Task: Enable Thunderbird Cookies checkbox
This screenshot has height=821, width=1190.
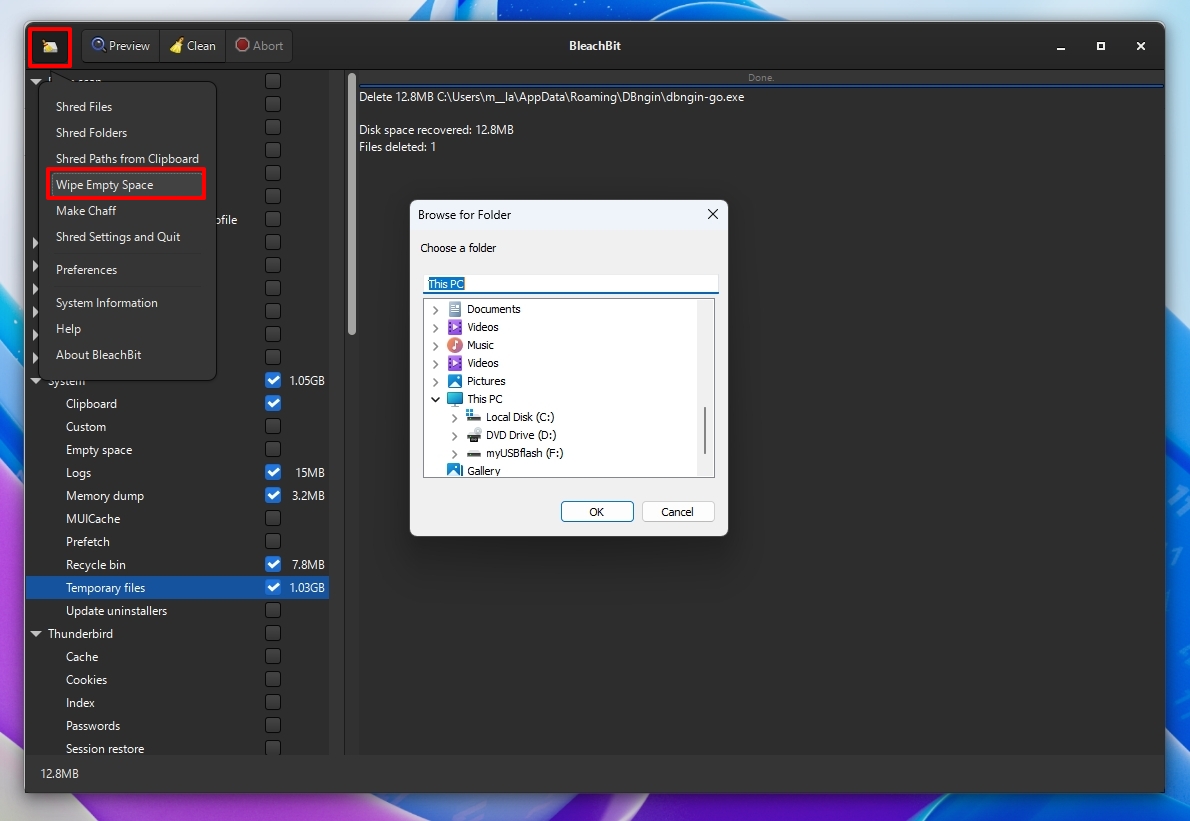Action: [x=273, y=679]
